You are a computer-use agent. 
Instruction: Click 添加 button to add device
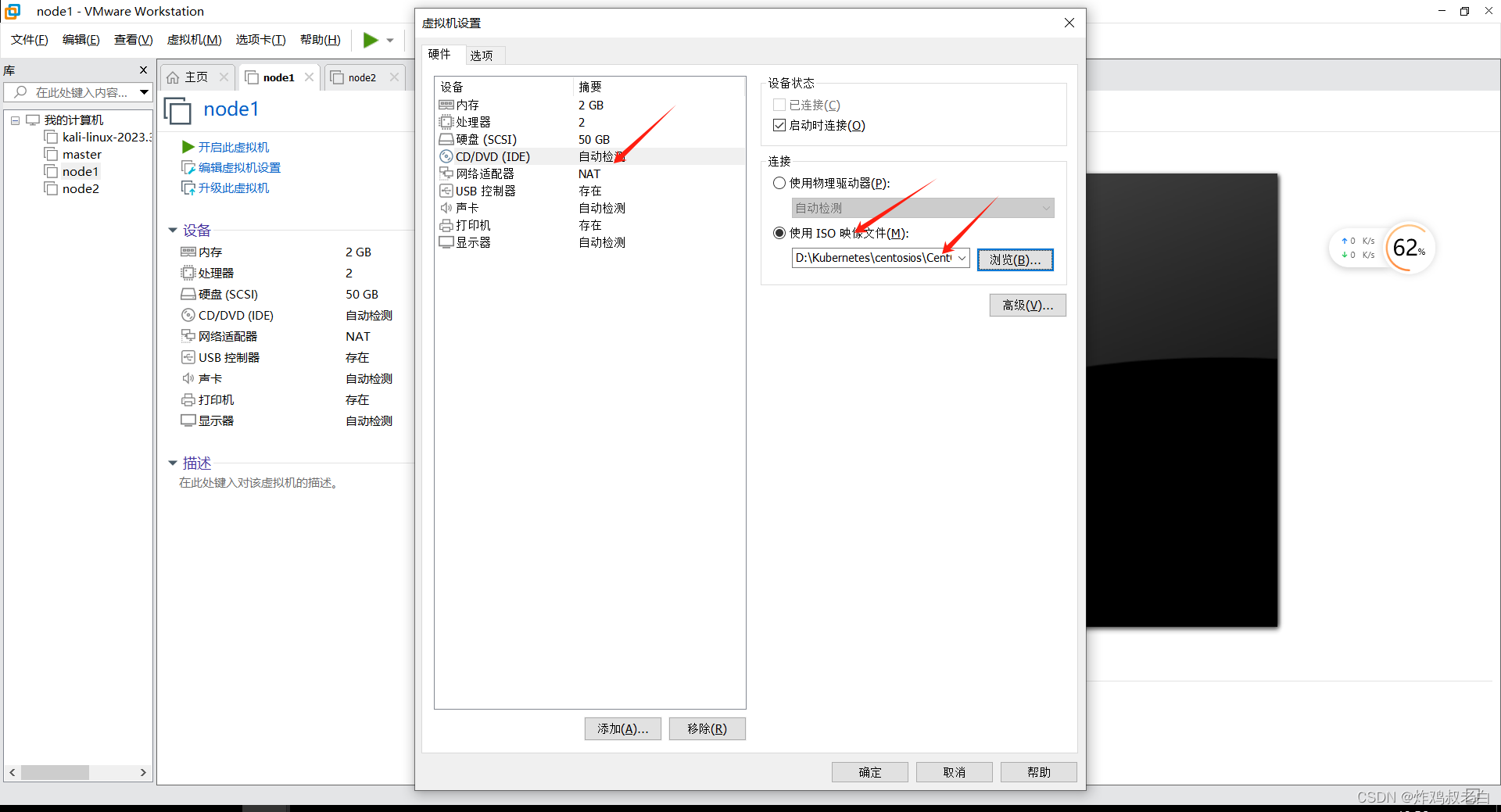pyautogui.click(x=622, y=728)
